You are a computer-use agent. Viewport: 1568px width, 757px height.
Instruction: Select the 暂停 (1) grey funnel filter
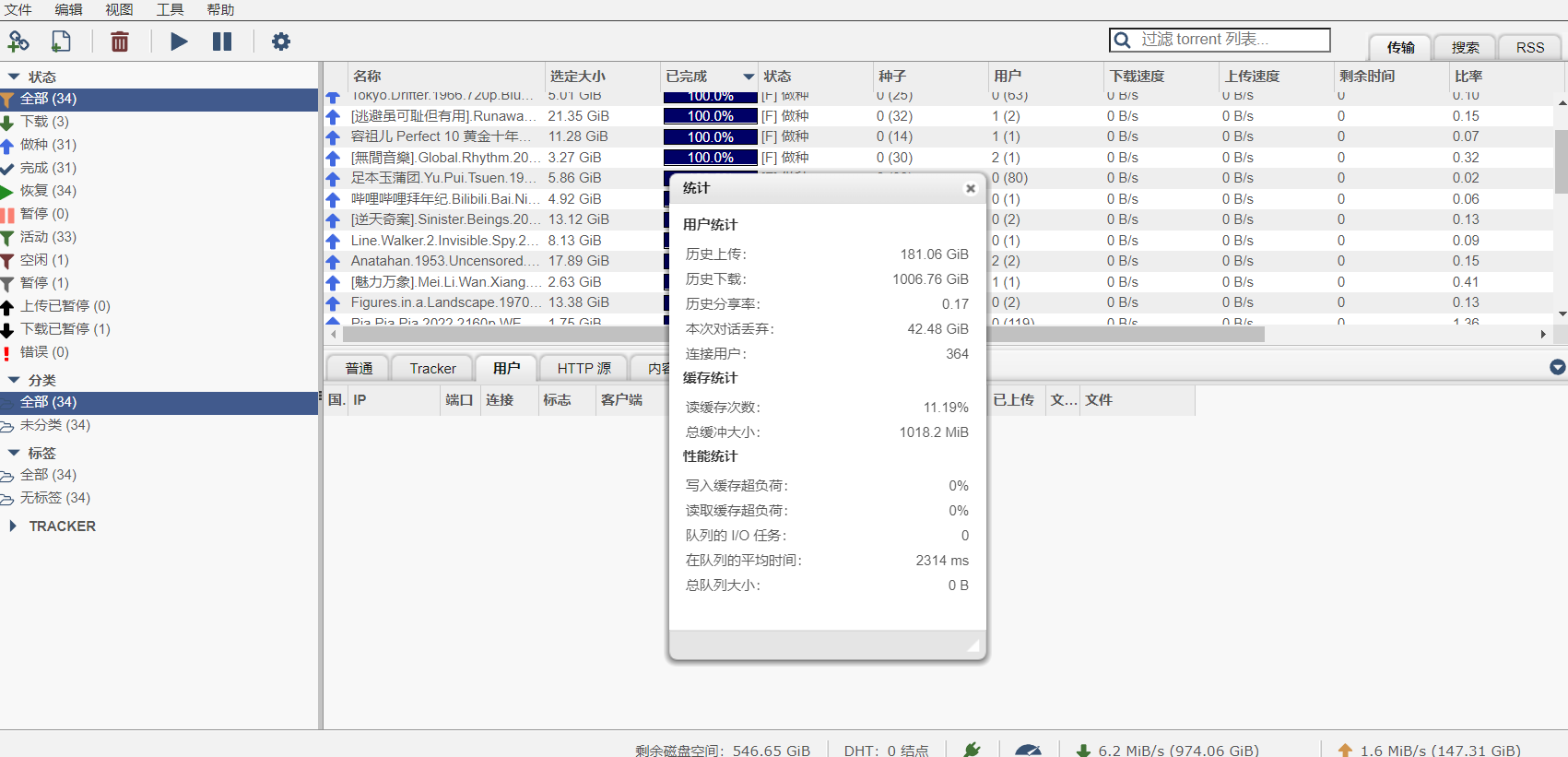[7, 283]
